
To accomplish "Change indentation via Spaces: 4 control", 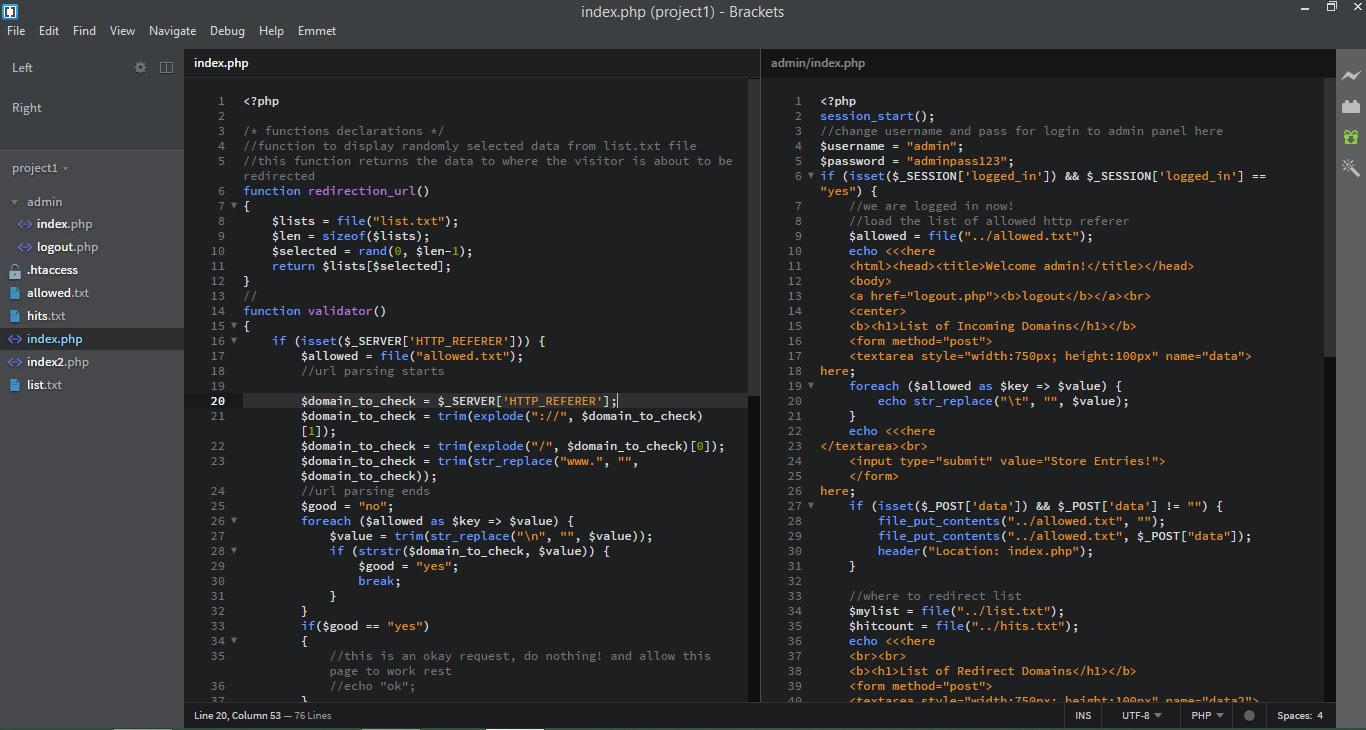I will click(1300, 716).
